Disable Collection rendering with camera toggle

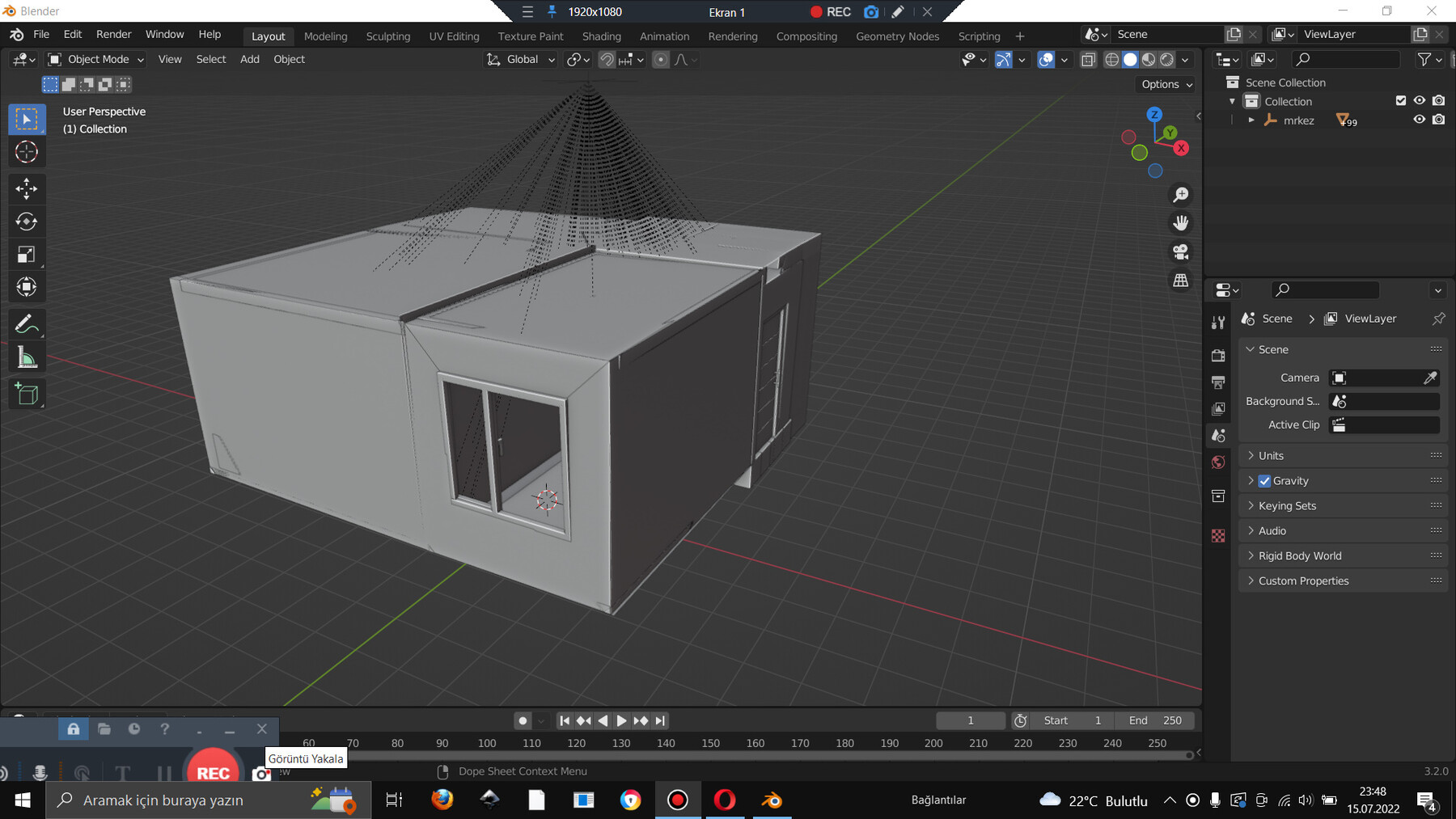[1439, 100]
